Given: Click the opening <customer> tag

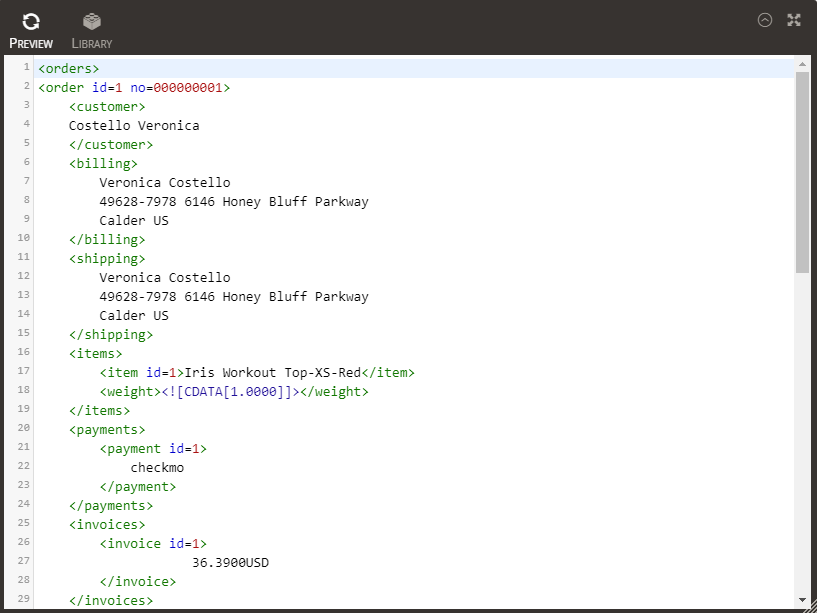Looking at the screenshot, I should coord(107,106).
